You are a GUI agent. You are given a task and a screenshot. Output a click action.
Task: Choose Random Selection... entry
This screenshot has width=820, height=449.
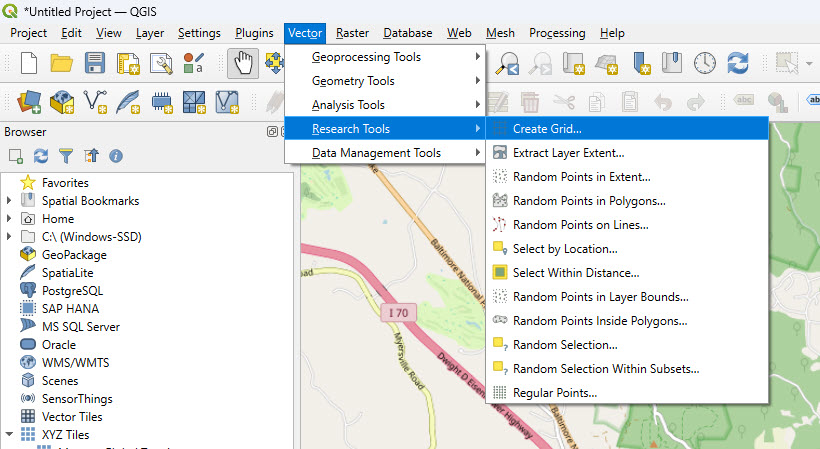click(x=627, y=345)
